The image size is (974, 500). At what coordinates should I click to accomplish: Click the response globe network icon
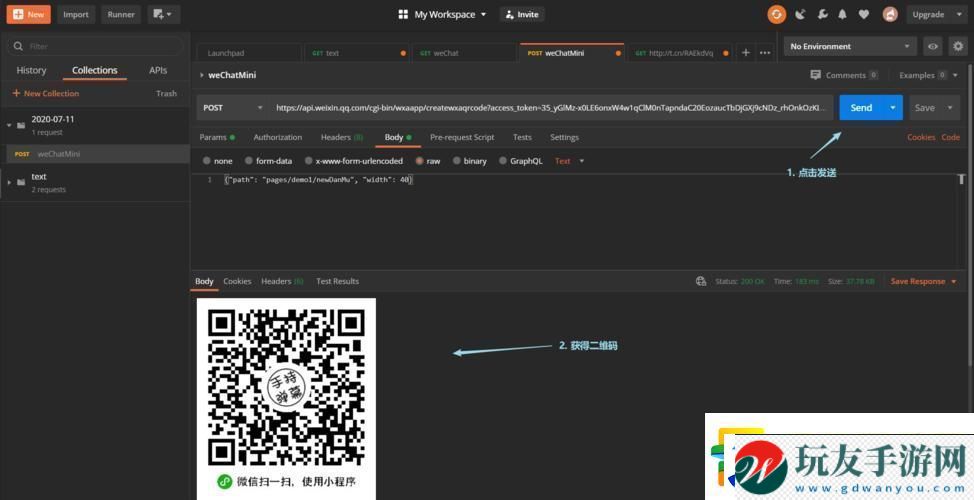pyautogui.click(x=701, y=281)
